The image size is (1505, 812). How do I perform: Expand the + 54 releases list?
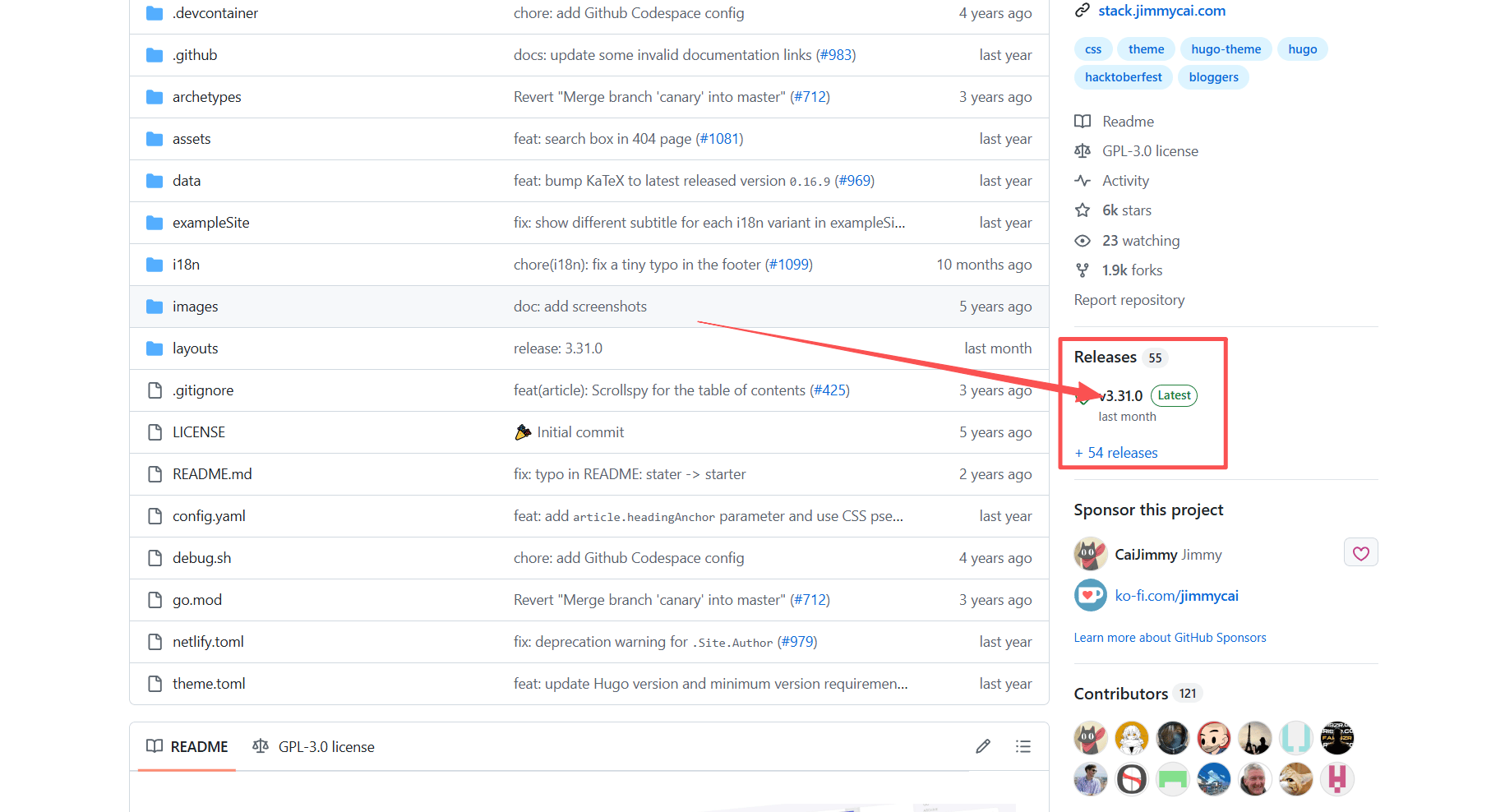pyautogui.click(x=1115, y=452)
